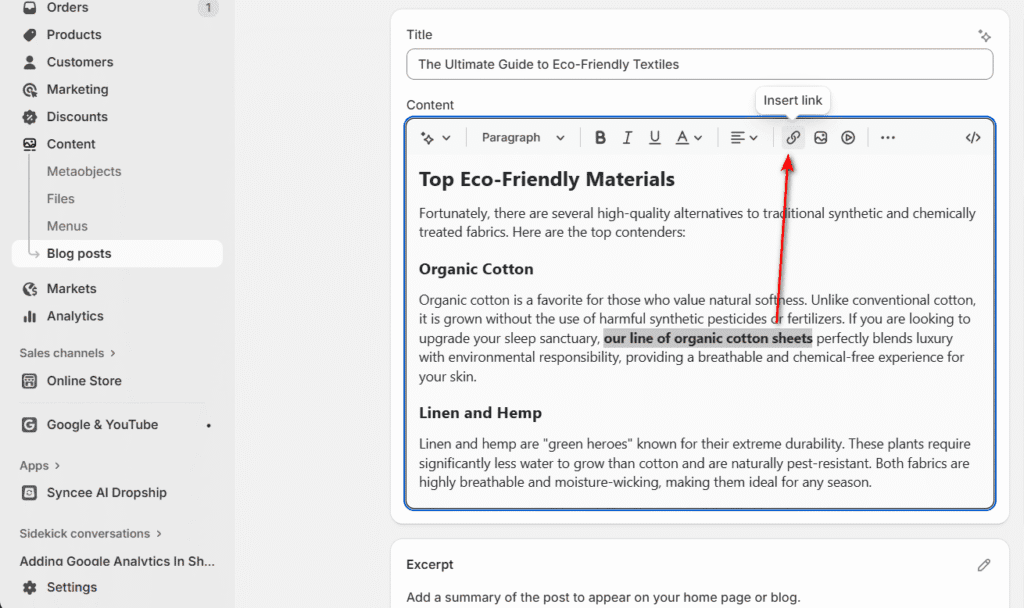Click the Insert link icon in toolbar
Screen dimensions: 1024x608
click(x=792, y=137)
